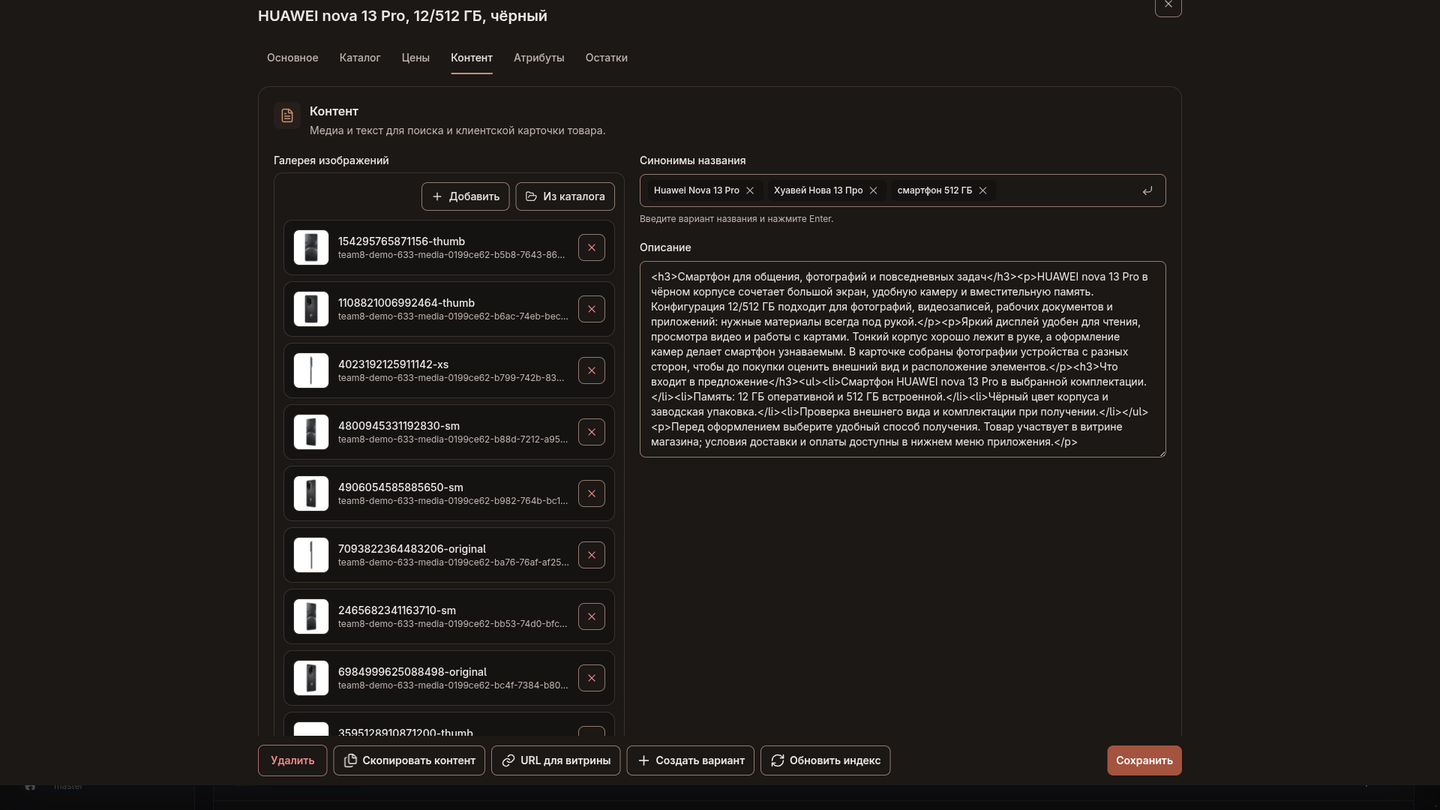This screenshot has width=1440, height=810.
Task: Switch to the Остатки tab
Action: pyautogui.click(x=607, y=58)
